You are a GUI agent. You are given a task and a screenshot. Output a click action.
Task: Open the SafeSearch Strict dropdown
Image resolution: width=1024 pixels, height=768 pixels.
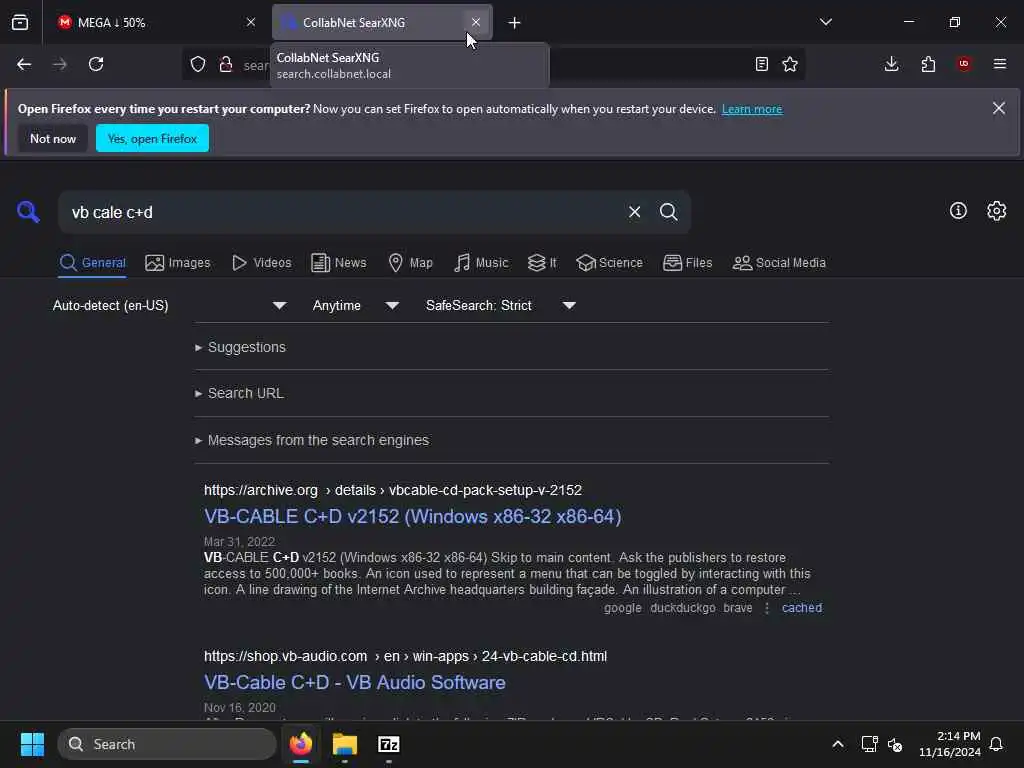[x=500, y=306]
